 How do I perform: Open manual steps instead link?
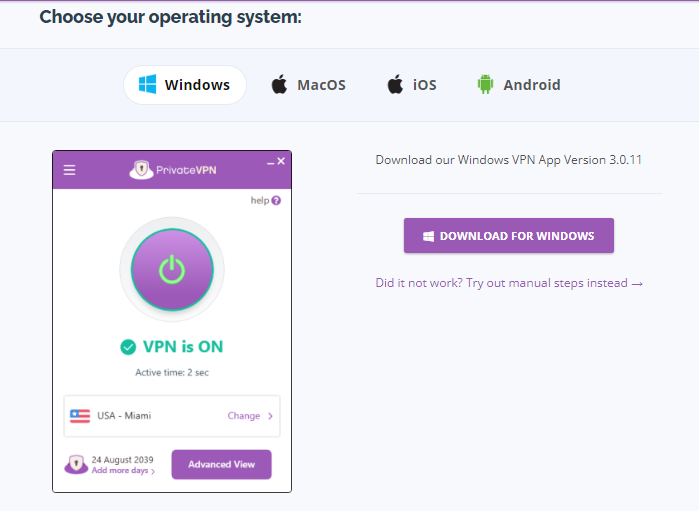pyautogui.click(x=509, y=283)
